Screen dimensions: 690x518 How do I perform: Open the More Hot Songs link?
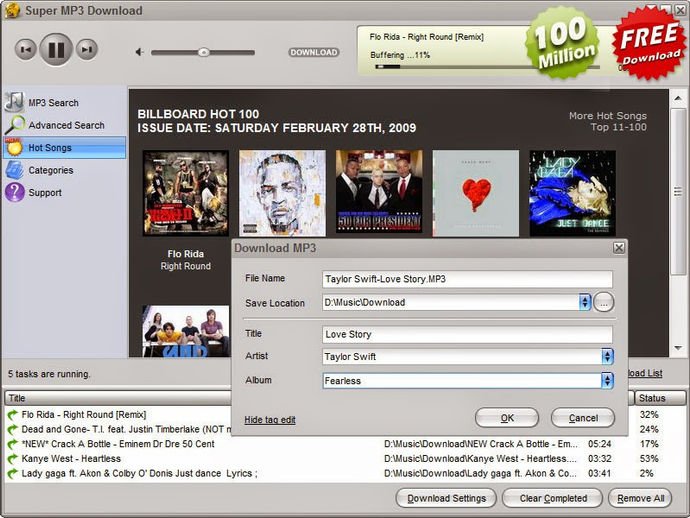(x=608, y=116)
